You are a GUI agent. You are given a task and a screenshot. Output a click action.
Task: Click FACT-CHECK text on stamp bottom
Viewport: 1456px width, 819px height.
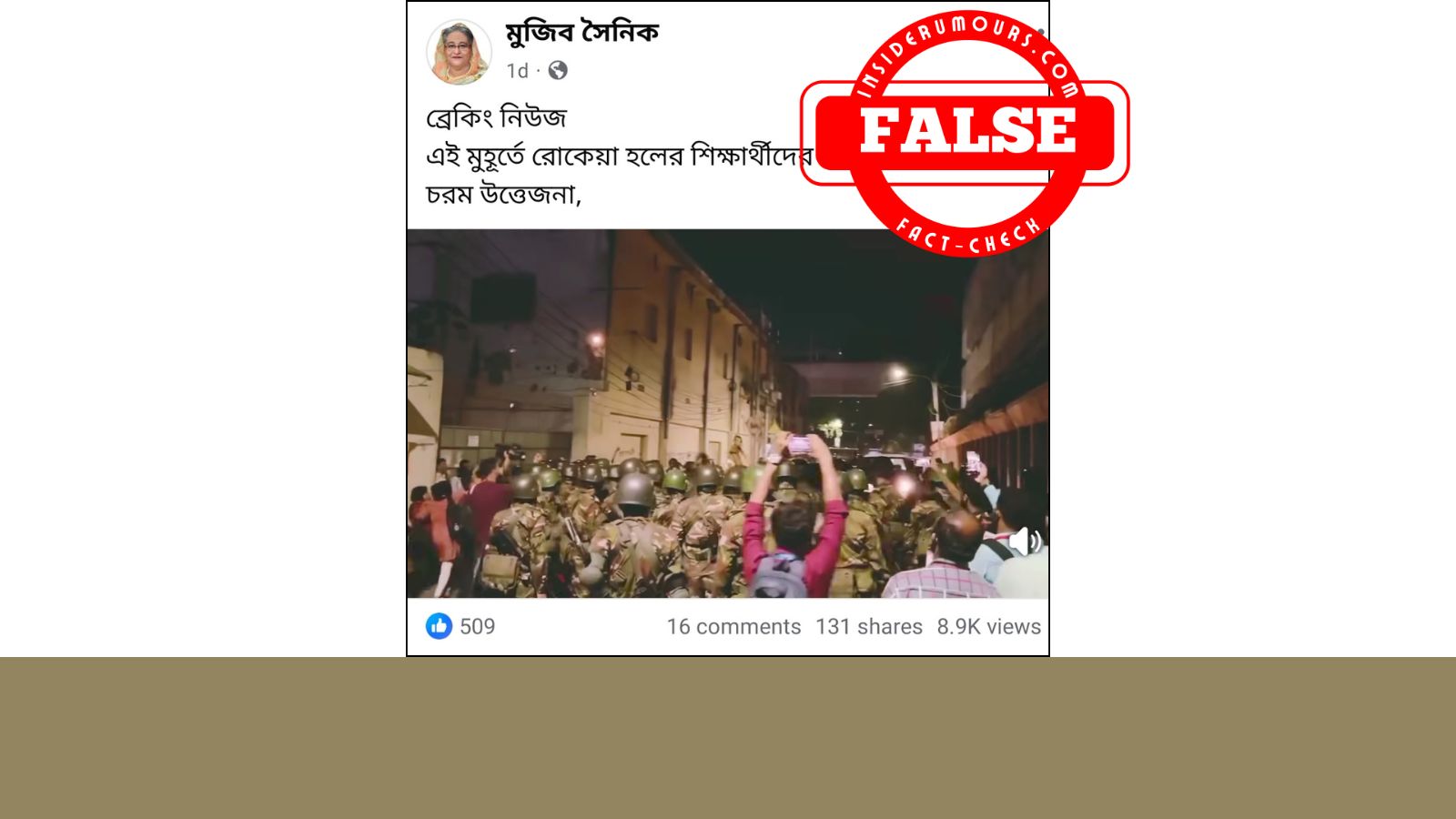[967, 237]
